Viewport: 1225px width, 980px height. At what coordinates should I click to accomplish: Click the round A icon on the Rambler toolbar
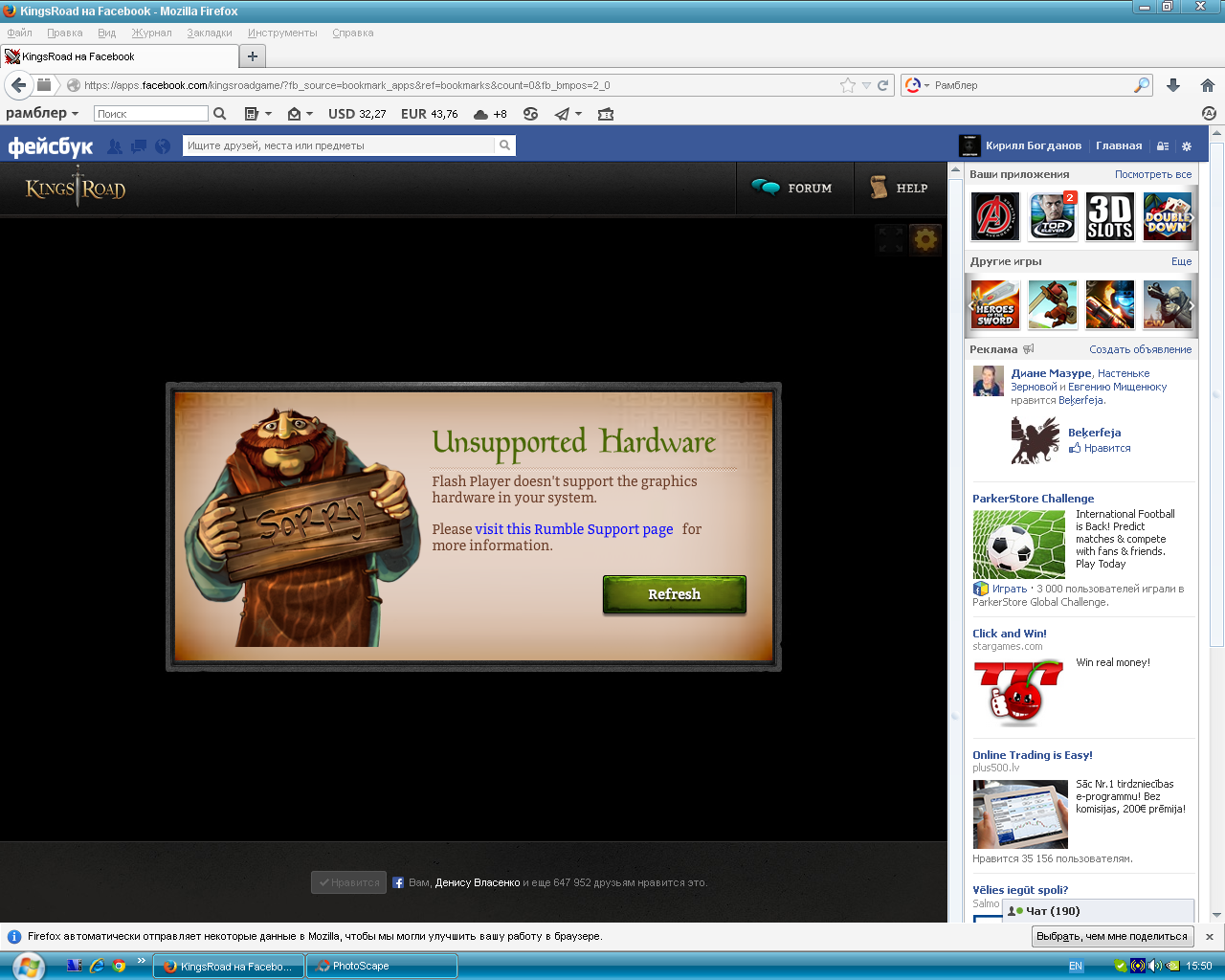1209,113
